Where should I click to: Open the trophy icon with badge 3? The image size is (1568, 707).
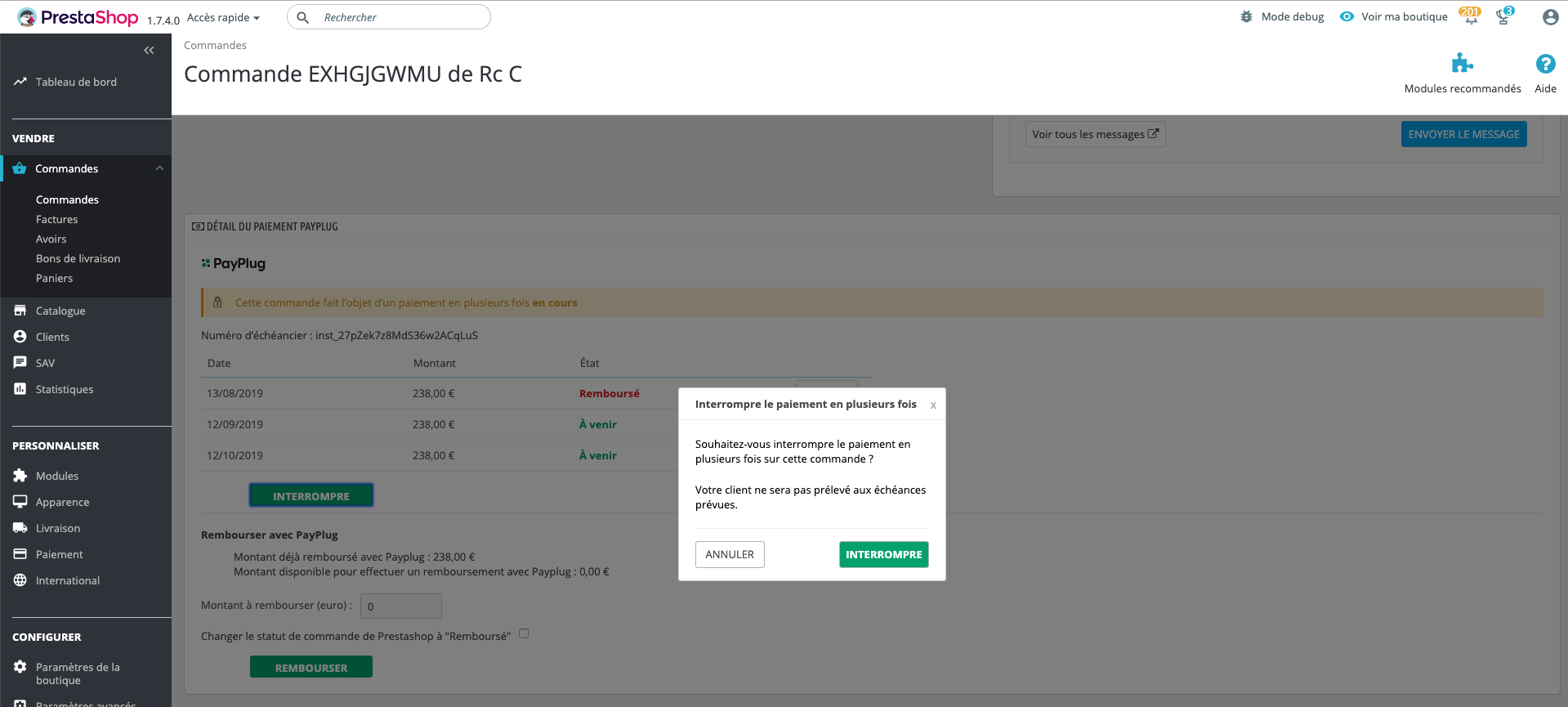click(1504, 16)
